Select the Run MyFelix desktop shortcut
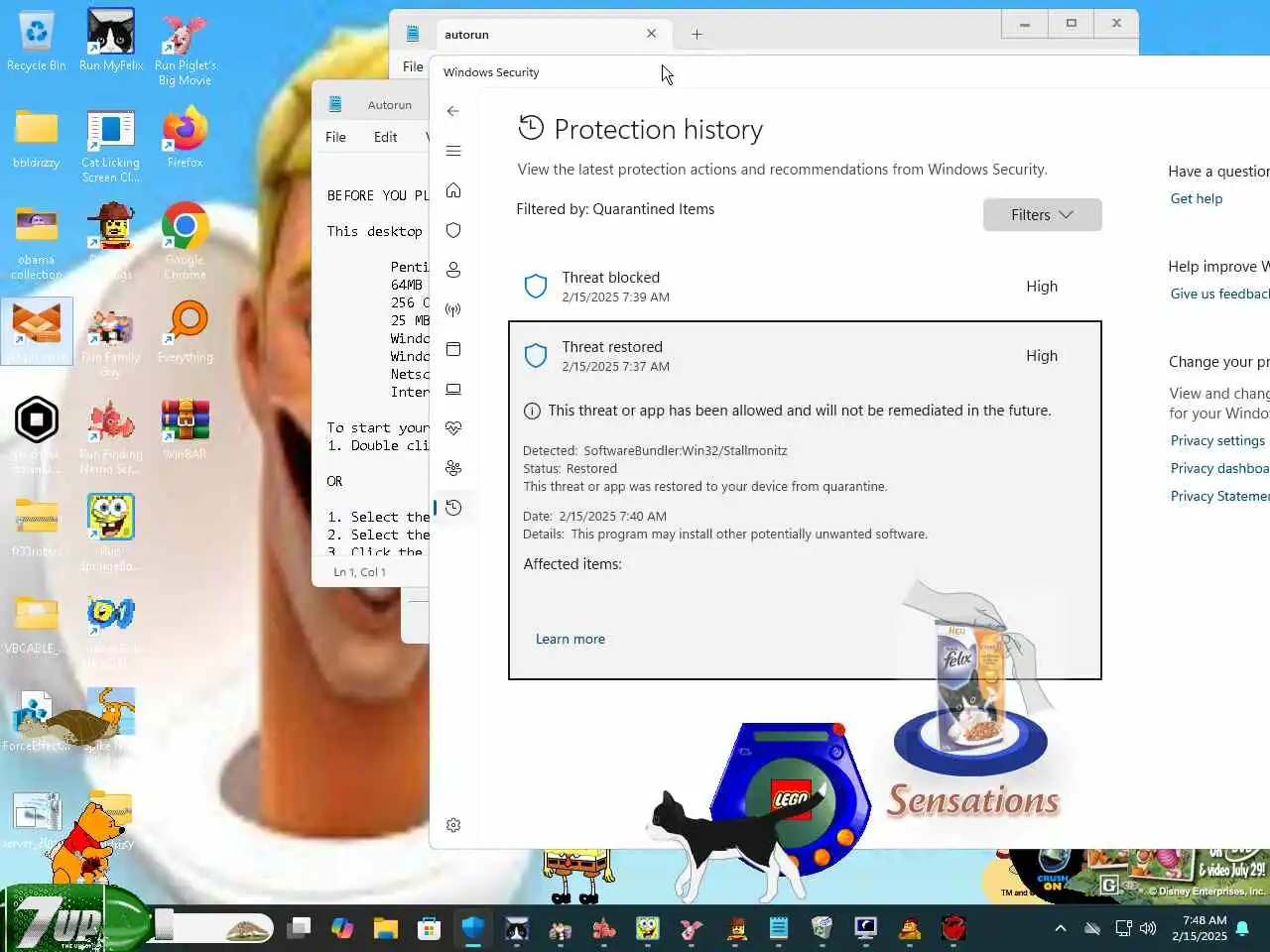Viewport: 1270px width, 952px height. click(111, 42)
